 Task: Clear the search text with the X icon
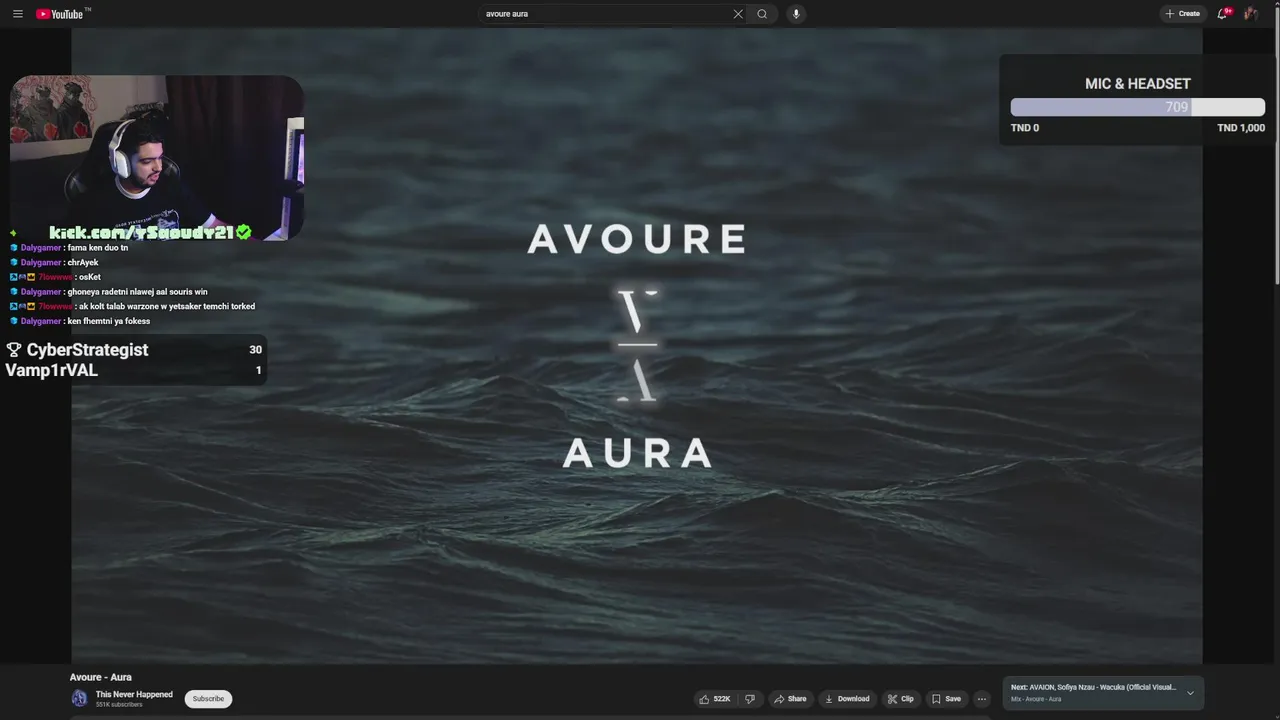click(738, 14)
